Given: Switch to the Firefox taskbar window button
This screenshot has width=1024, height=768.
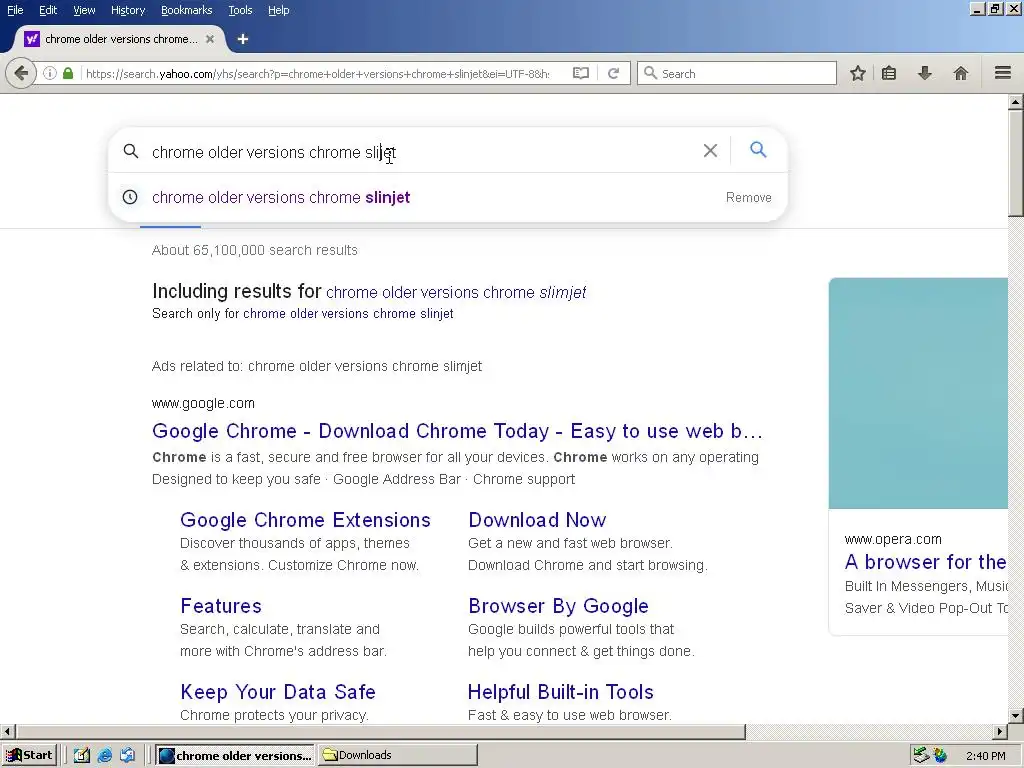Looking at the screenshot, I should point(235,756).
